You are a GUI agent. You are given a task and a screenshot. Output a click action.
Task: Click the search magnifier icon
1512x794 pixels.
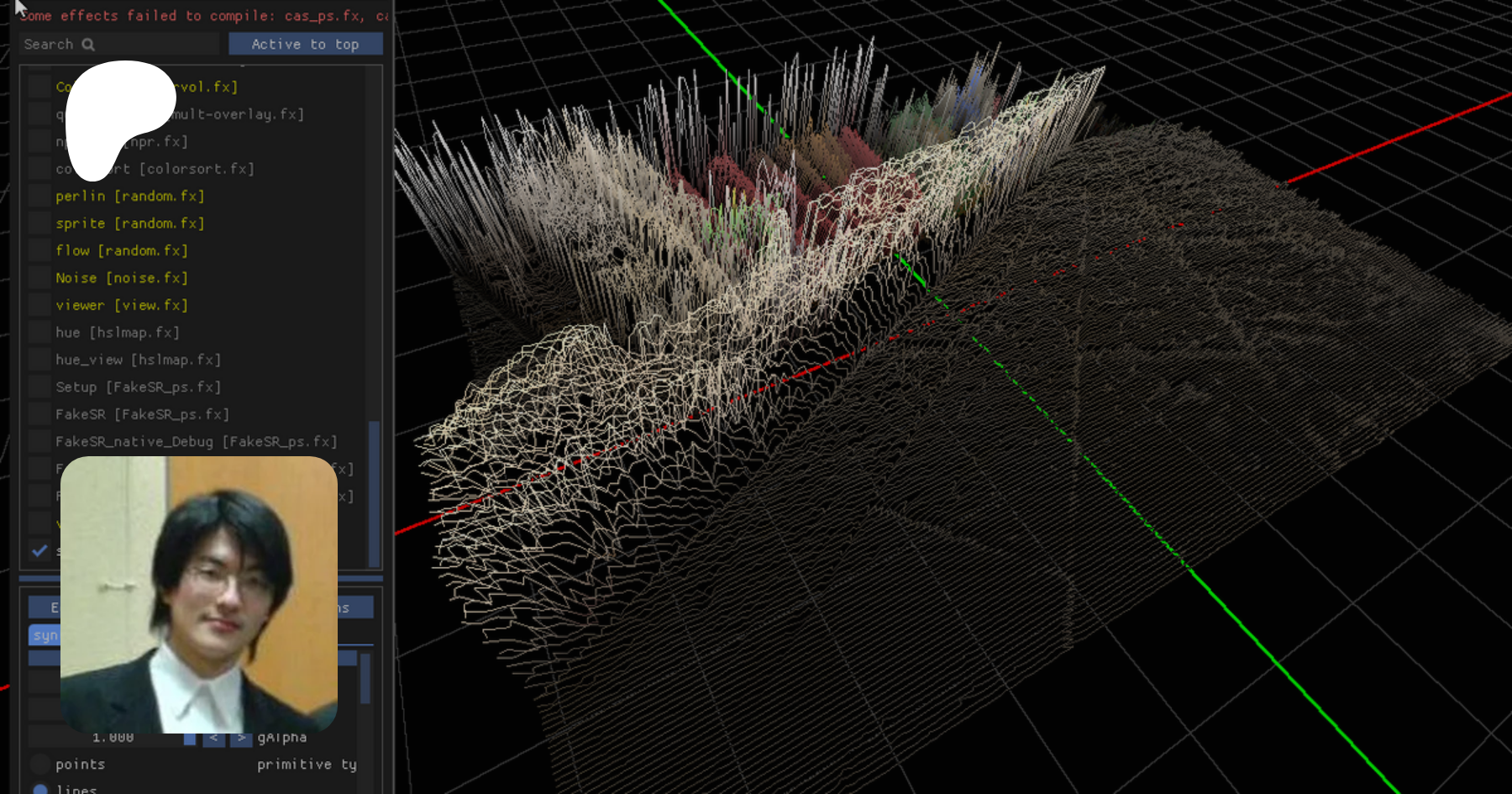(x=88, y=45)
